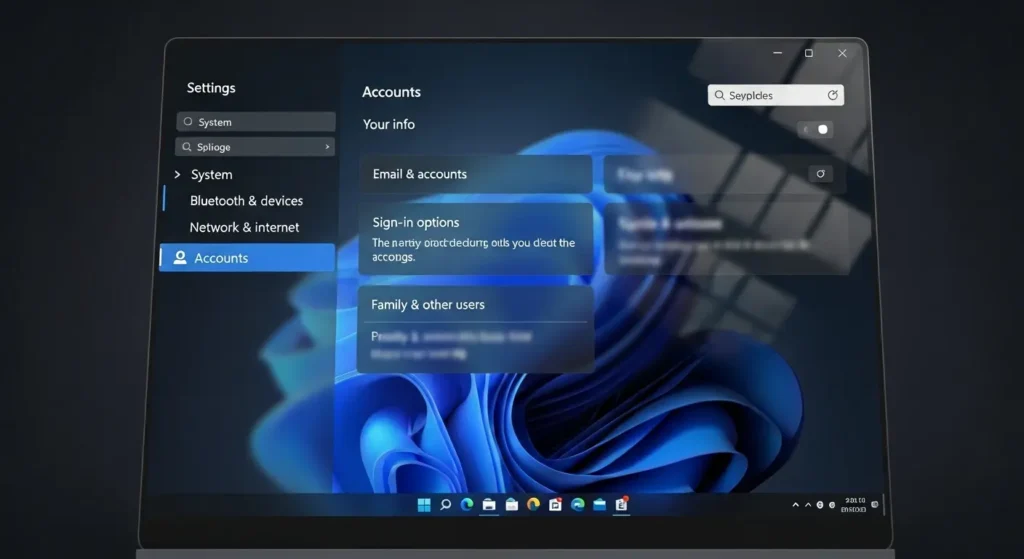Open taskbar search magnifier

445,504
